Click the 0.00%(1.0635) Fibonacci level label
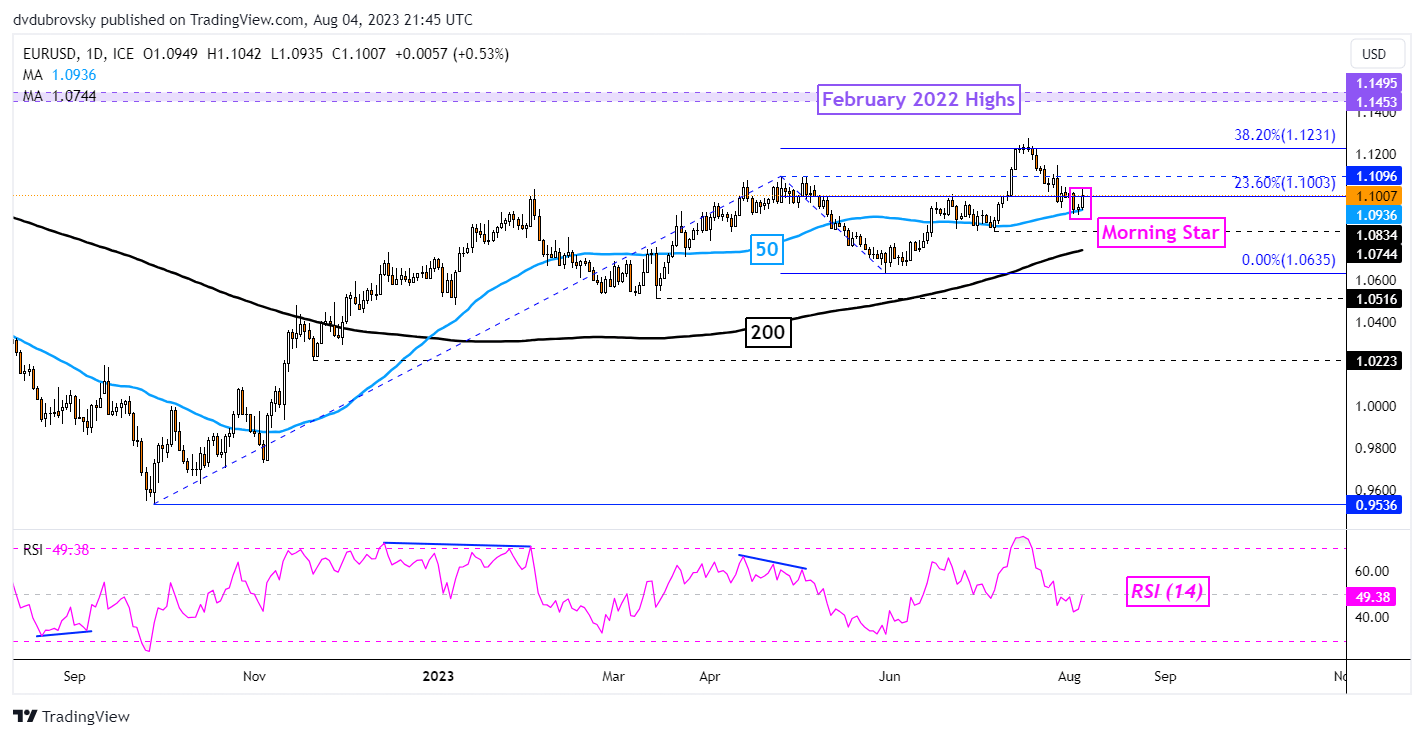 click(x=1289, y=260)
